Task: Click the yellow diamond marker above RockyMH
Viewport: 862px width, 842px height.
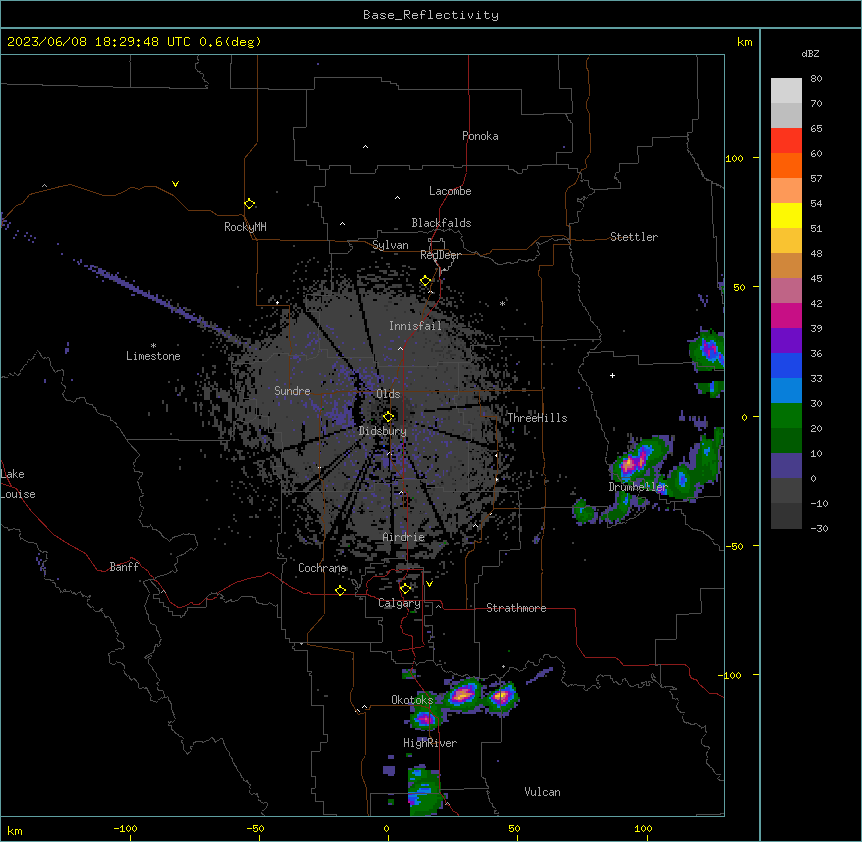Action: (x=250, y=204)
